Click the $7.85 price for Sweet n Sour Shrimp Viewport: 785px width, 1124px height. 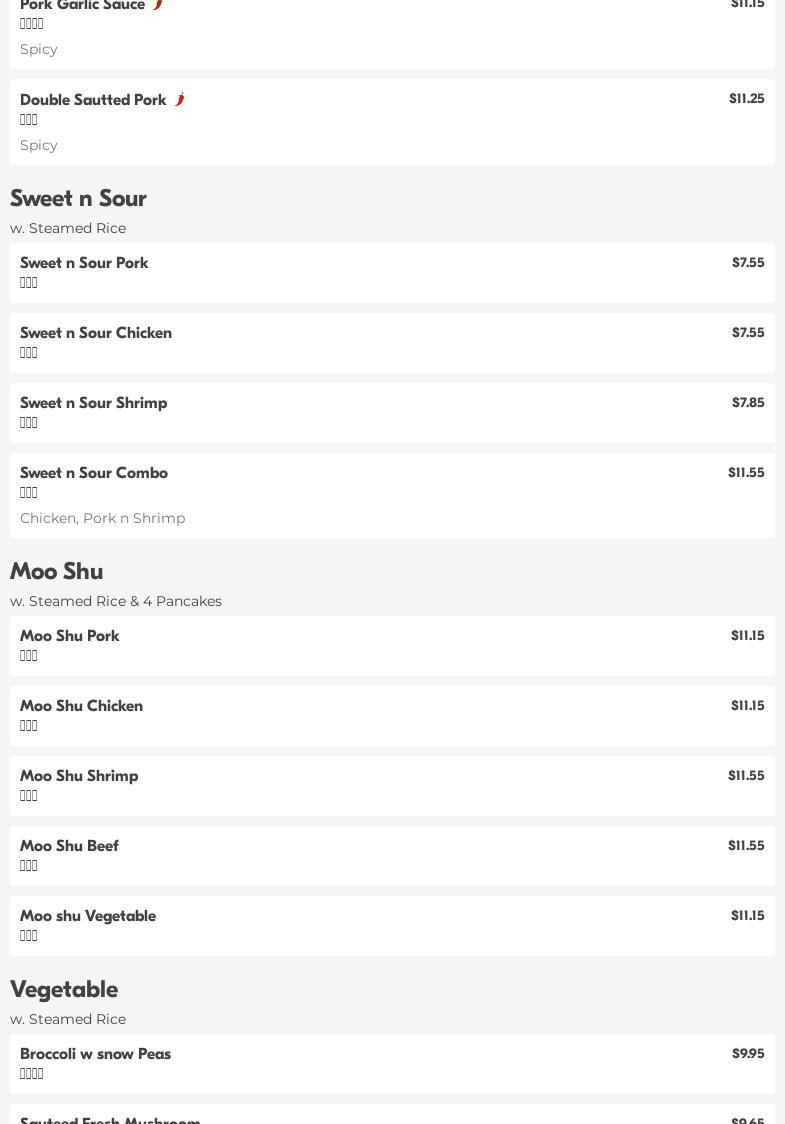748,403
